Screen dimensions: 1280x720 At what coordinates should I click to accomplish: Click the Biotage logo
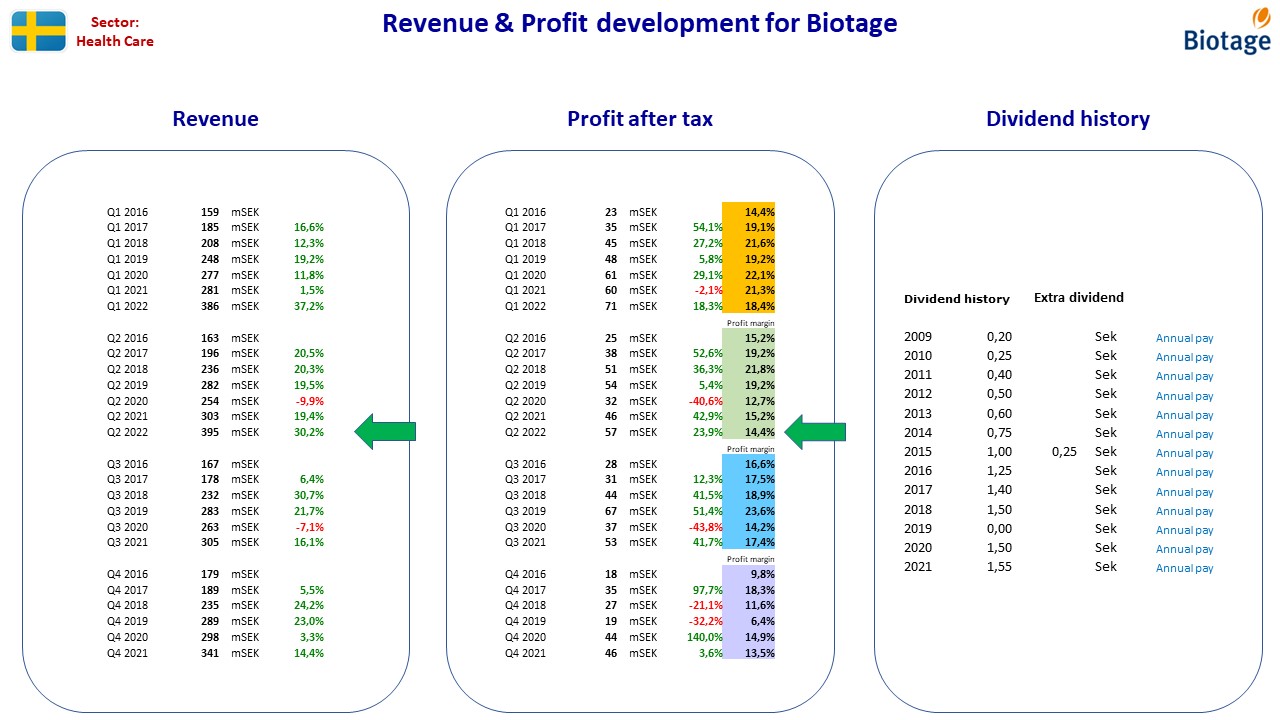(1226, 31)
